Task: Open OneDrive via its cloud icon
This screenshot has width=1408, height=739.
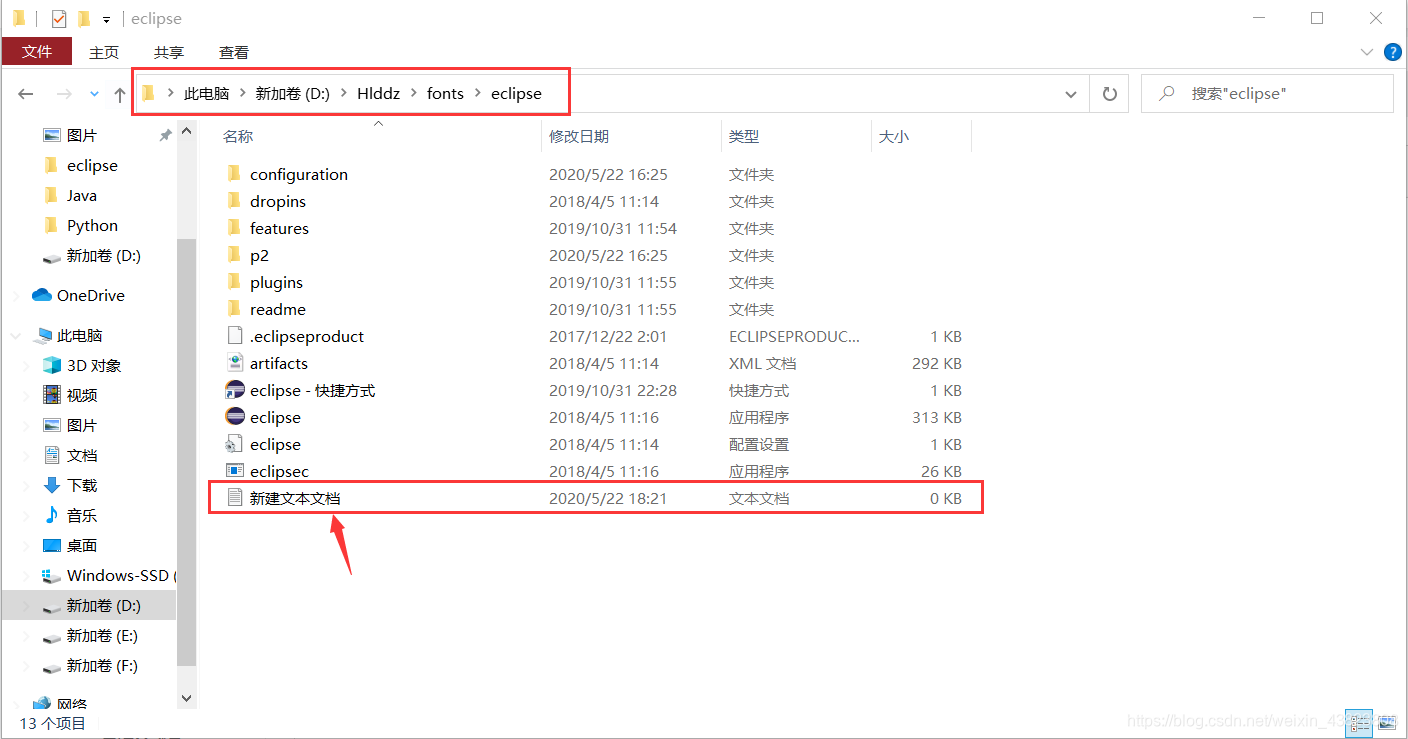Action: (42, 295)
